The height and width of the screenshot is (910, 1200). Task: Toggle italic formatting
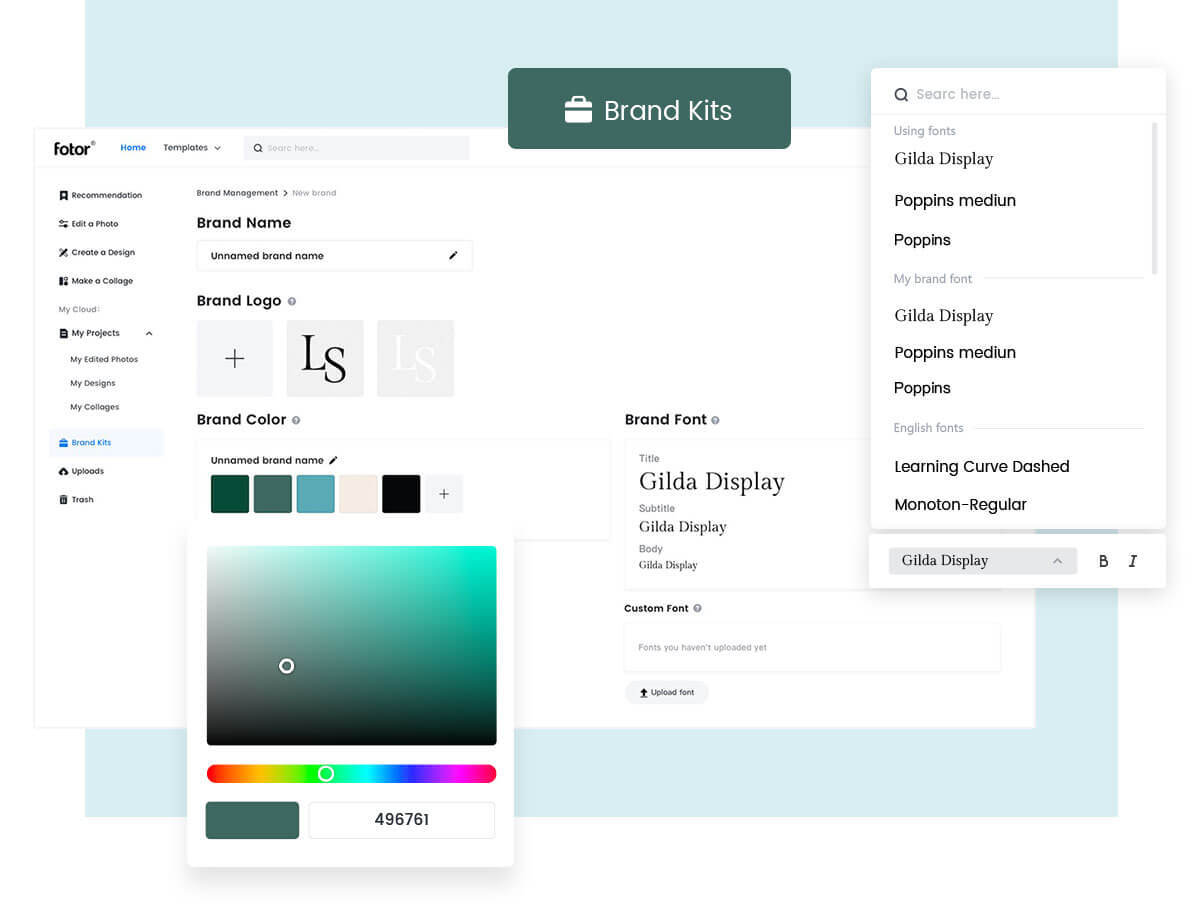[x=1133, y=561]
